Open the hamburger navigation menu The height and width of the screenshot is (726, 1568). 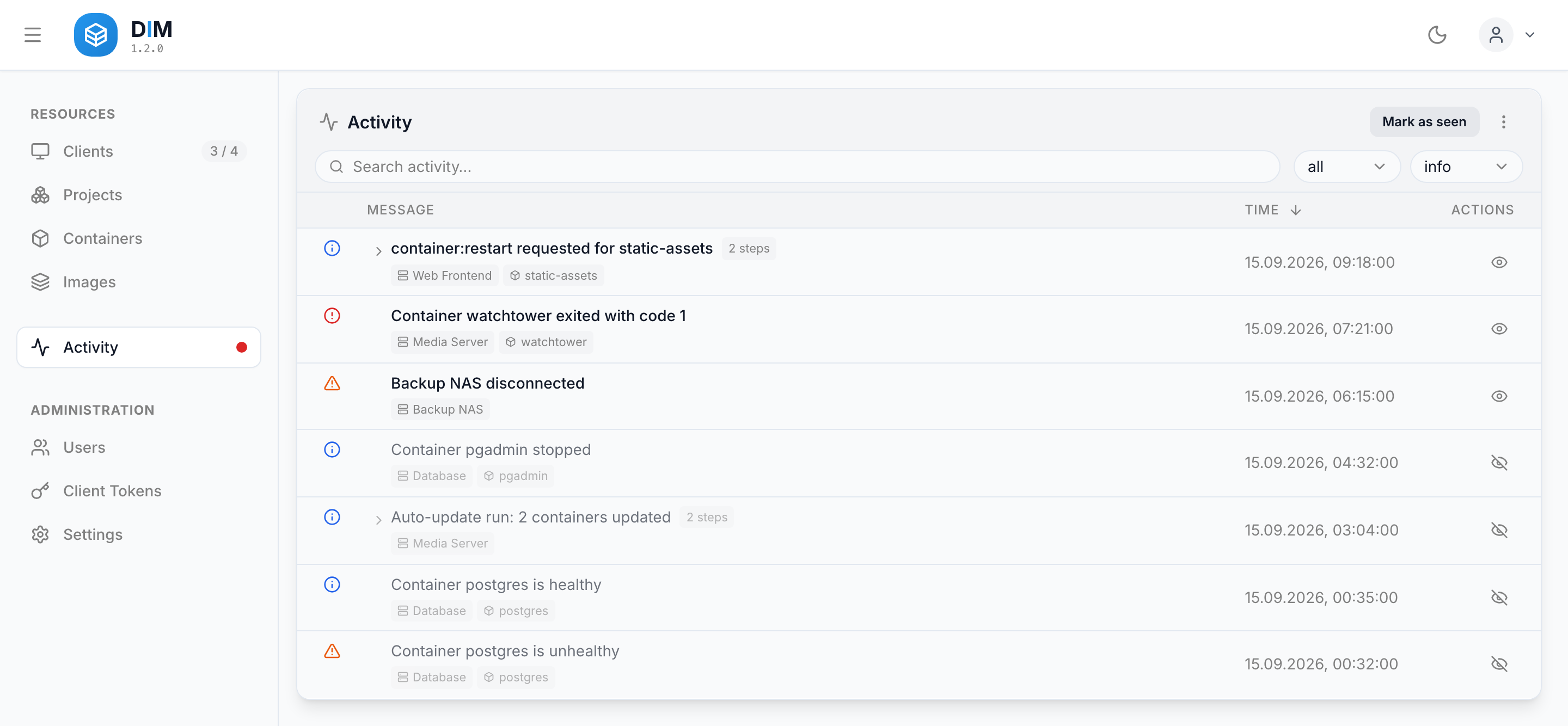click(33, 35)
